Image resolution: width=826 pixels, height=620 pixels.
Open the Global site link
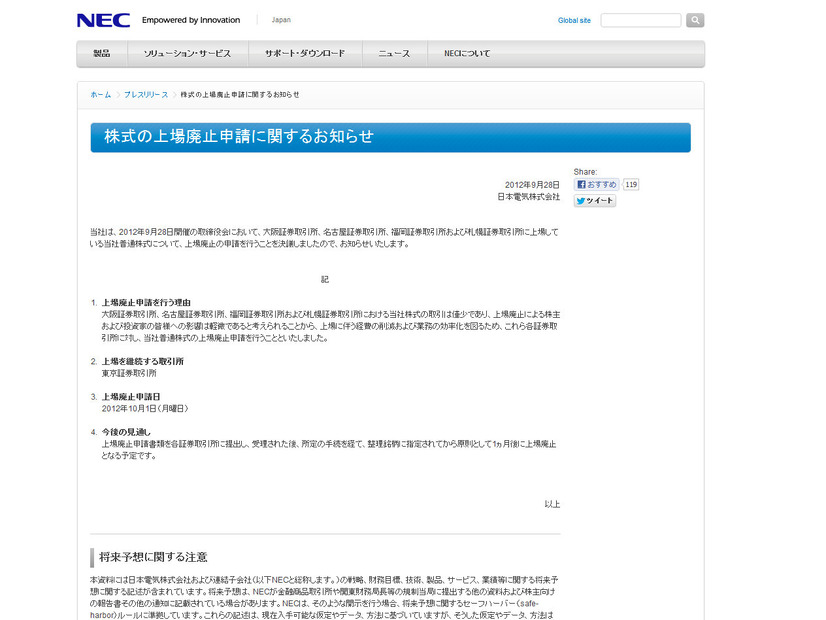pos(574,21)
